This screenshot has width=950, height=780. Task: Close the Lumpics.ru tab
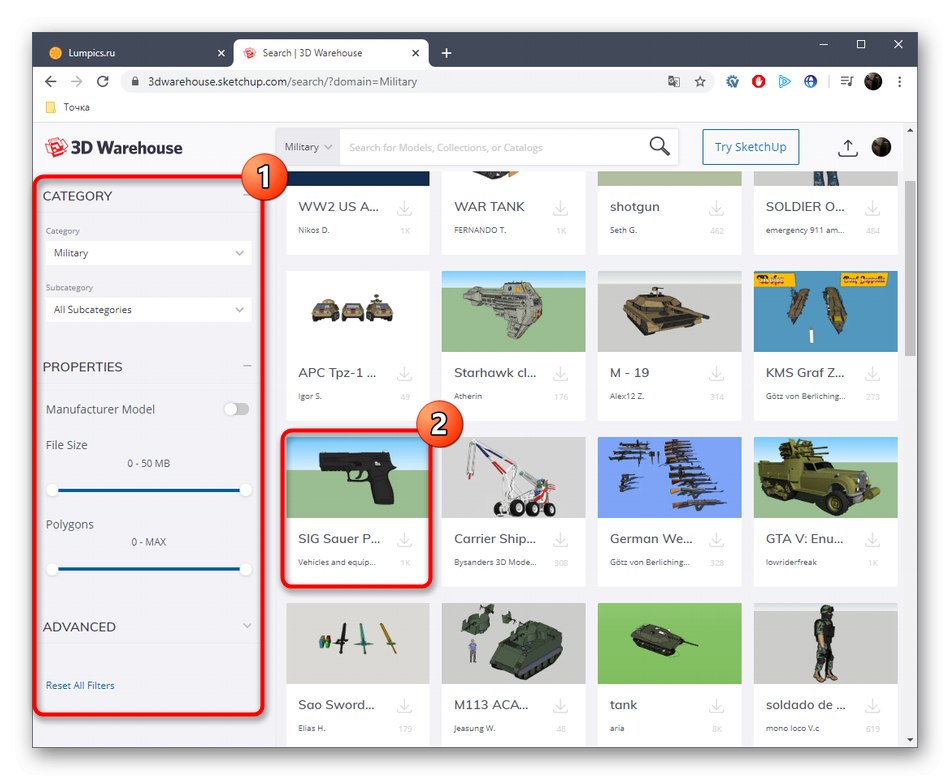tap(221, 53)
